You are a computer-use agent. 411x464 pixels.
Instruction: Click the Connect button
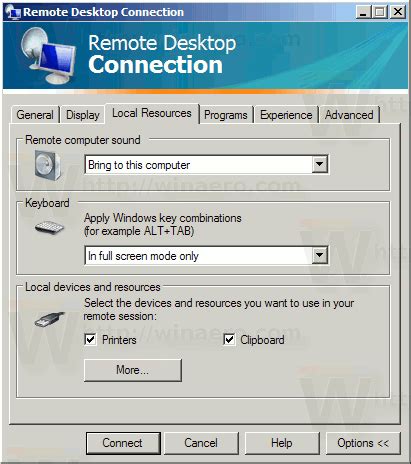pos(123,443)
